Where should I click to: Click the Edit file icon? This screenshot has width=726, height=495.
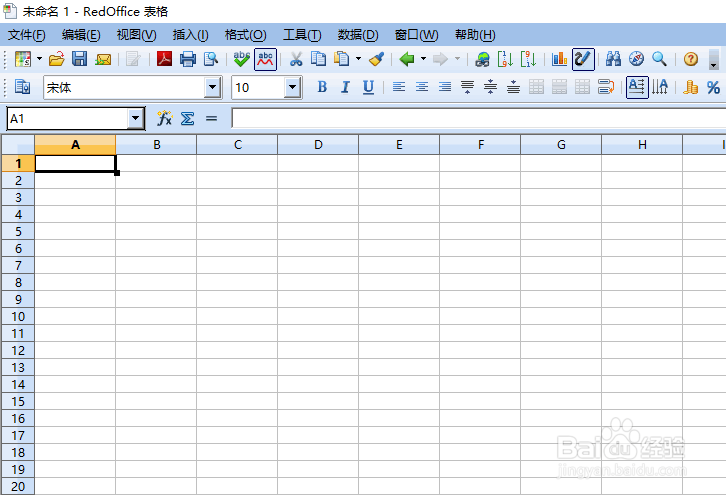(133, 59)
